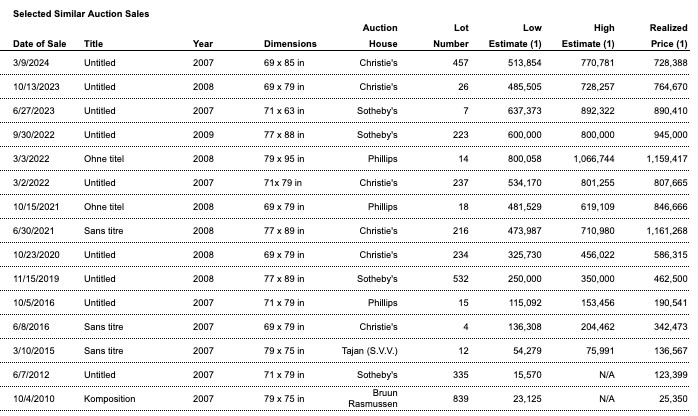Select the "79 x 95 in" dimensions cell
Screen dimensions: 698x416
pyautogui.click(x=287, y=158)
